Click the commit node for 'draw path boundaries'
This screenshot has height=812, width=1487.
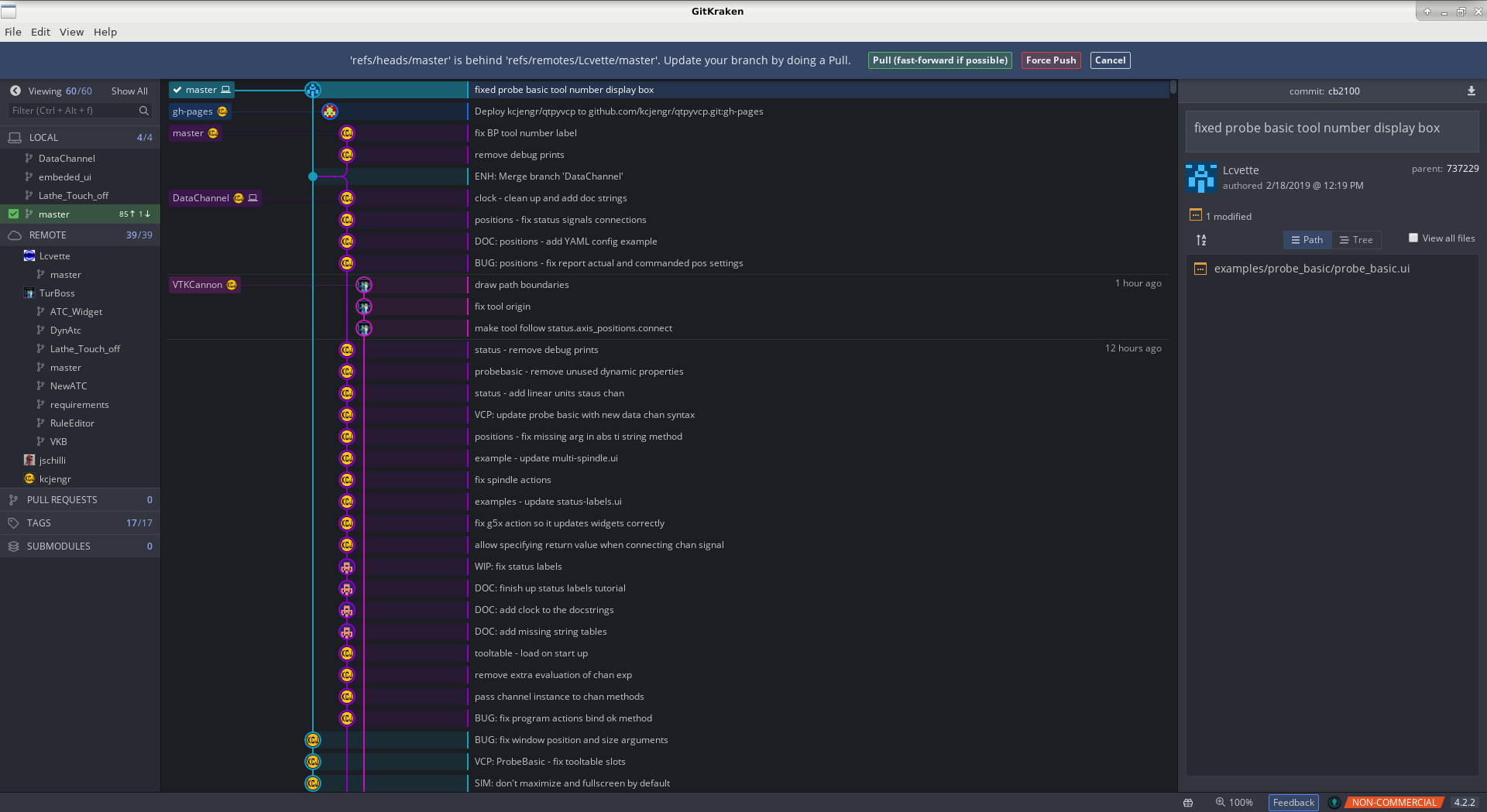point(364,285)
